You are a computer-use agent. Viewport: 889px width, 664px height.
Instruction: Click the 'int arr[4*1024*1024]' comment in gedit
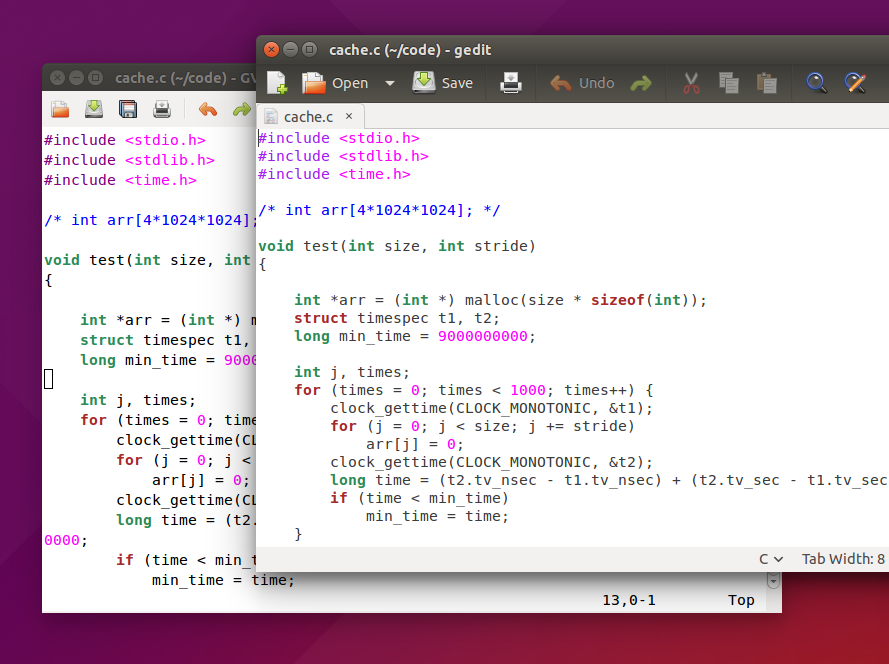[379, 210]
